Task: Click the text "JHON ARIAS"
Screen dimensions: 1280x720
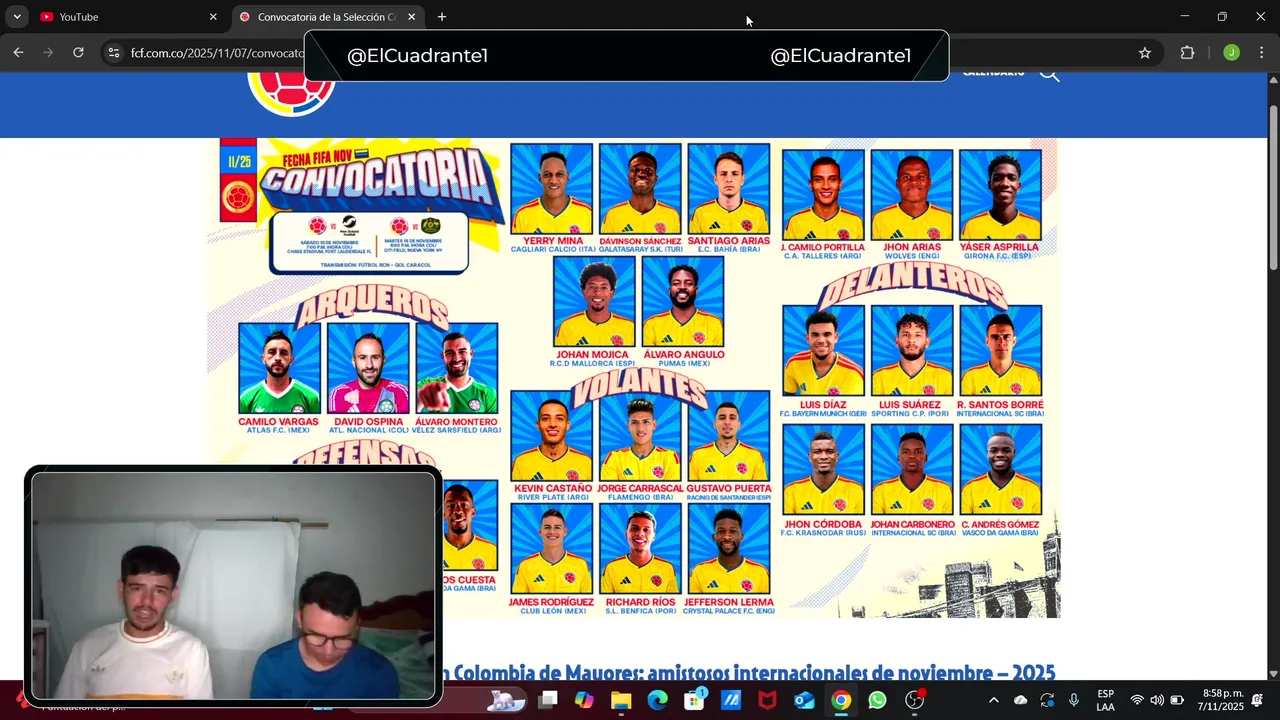Action: (x=912, y=247)
